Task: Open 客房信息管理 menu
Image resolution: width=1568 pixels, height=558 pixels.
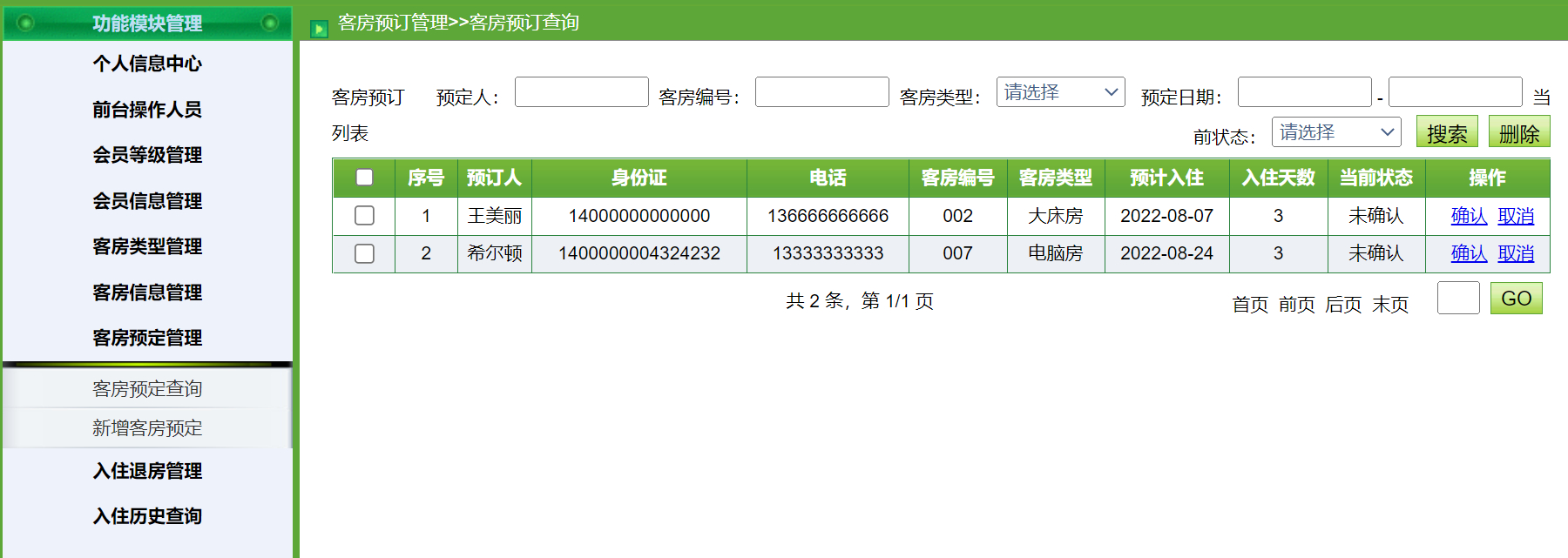Action: pyautogui.click(x=147, y=292)
